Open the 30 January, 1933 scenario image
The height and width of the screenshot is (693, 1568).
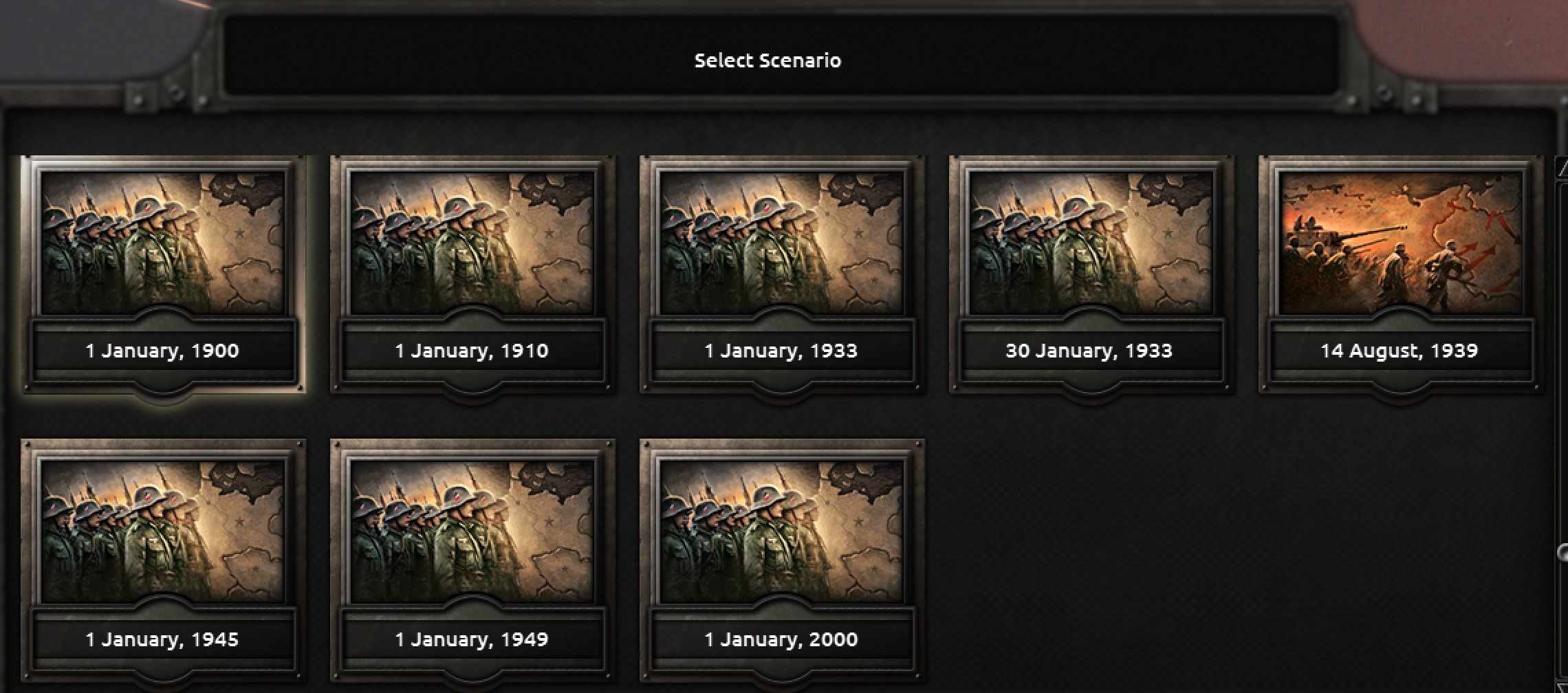point(1091,243)
